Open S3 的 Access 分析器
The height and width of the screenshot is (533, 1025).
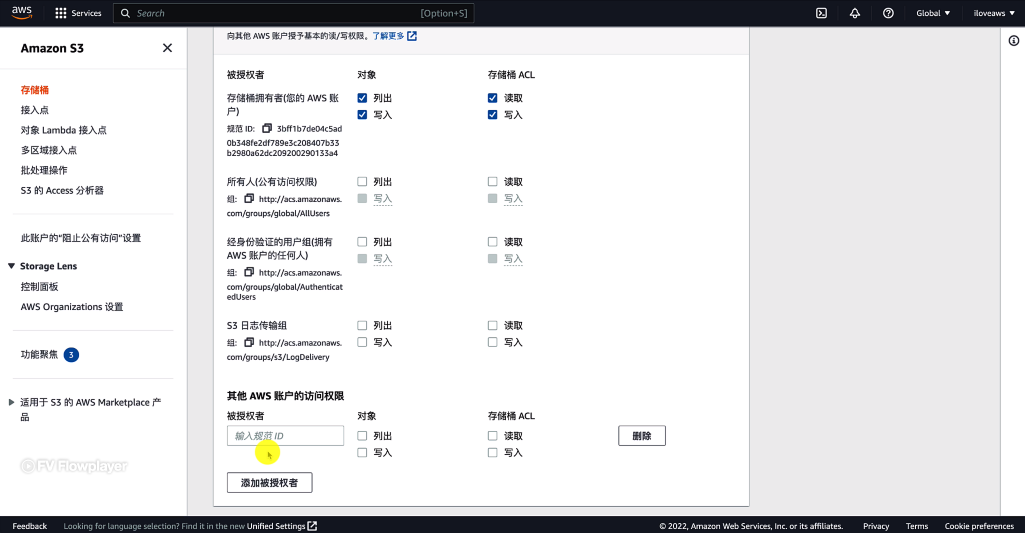(62, 190)
